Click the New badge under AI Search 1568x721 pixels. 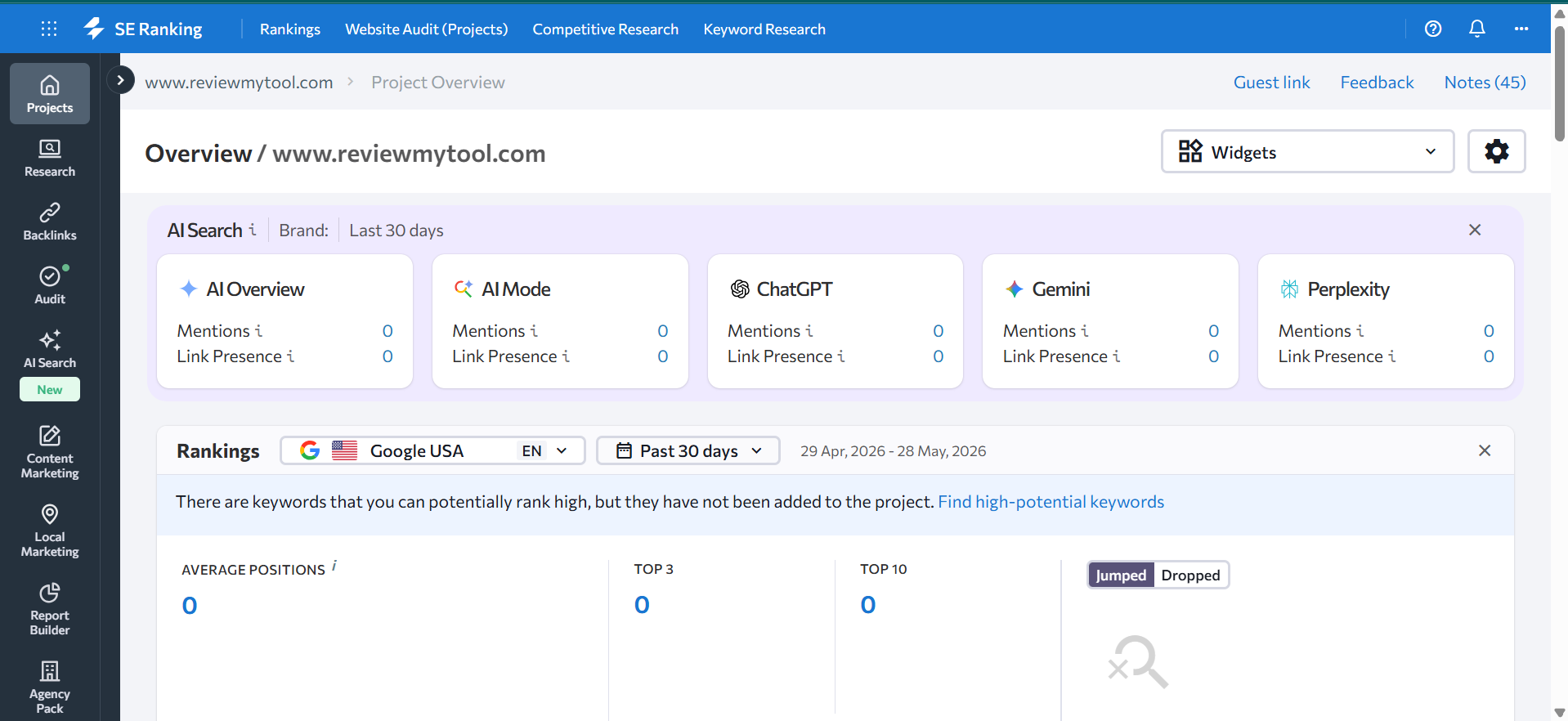point(50,389)
